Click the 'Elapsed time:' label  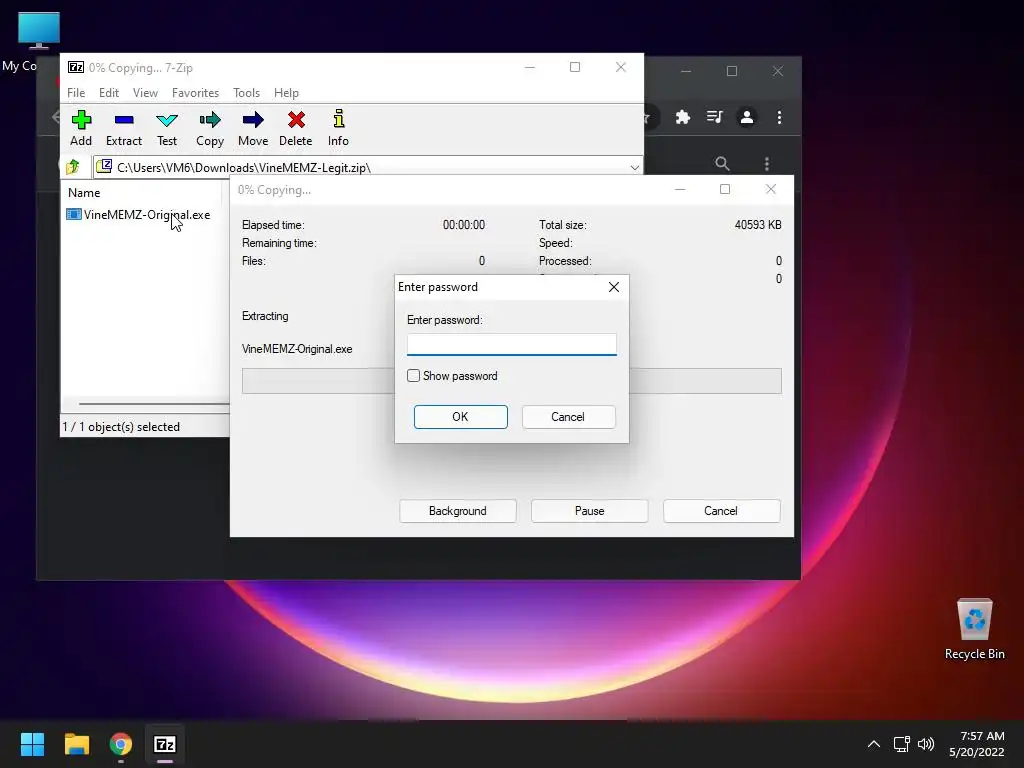pos(273,225)
